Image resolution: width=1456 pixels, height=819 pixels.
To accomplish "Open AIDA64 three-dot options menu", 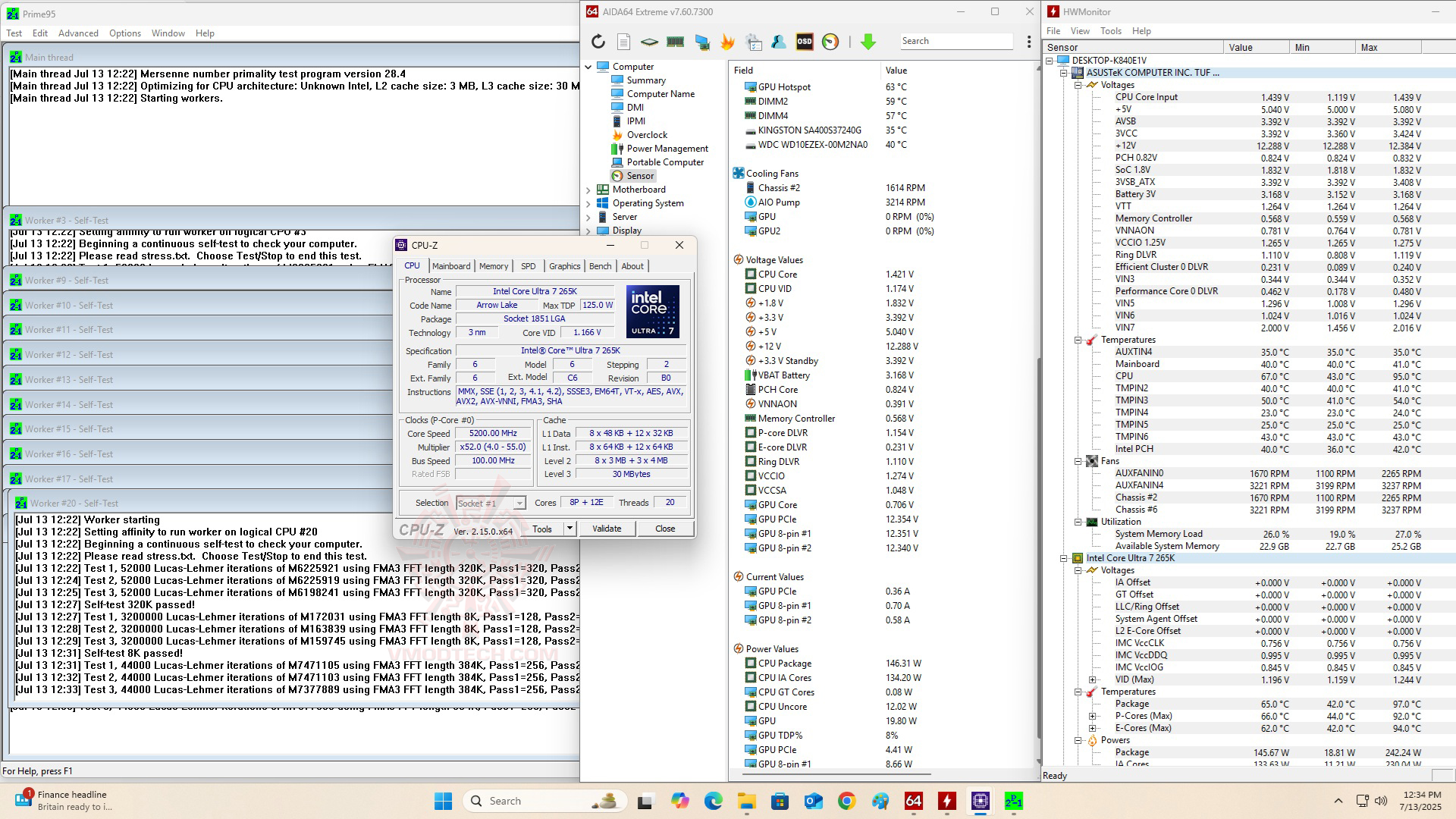I will click(x=1028, y=42).
